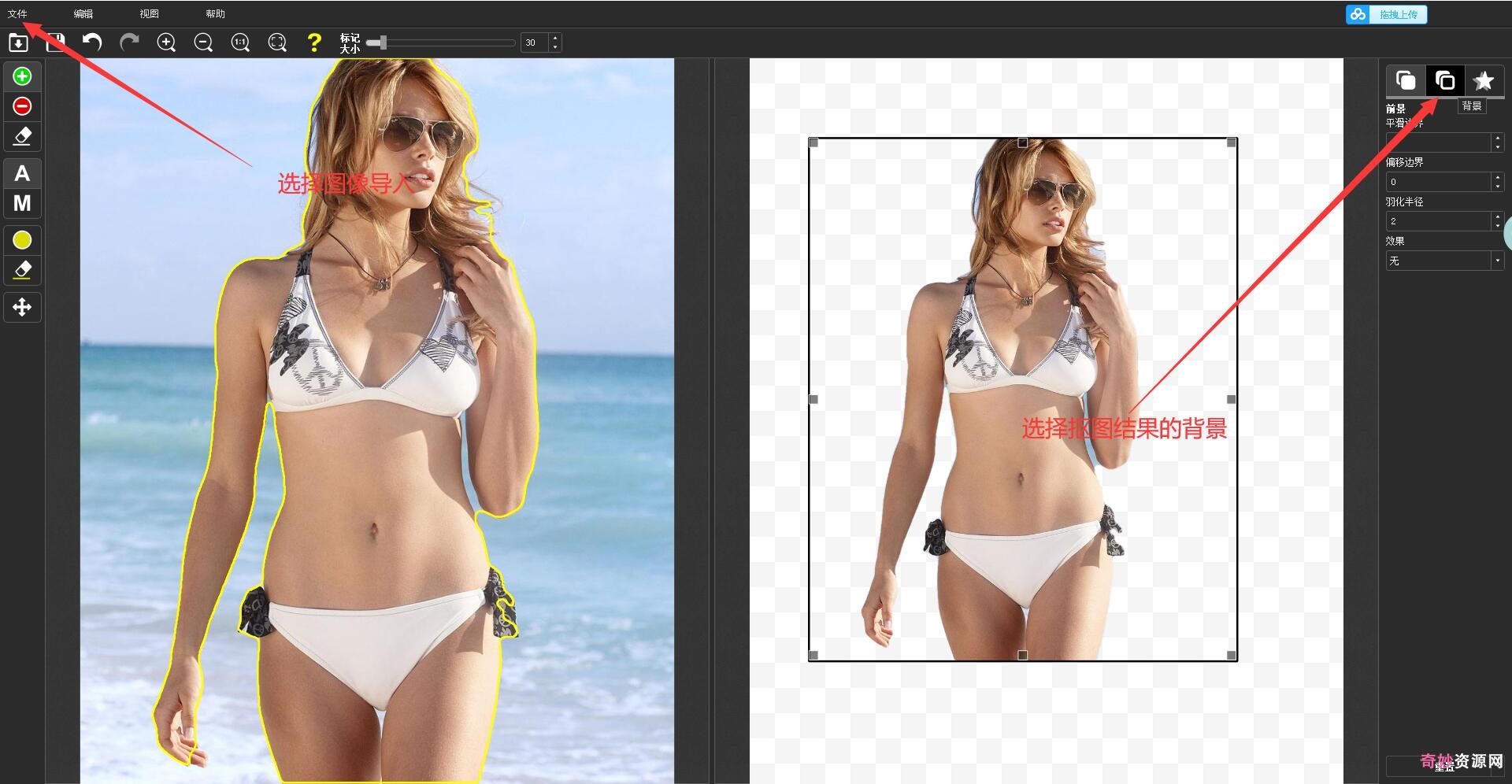Switch to the background settings tab icon
Screen dimensions: 1512x784
(x=1445, y=80)
